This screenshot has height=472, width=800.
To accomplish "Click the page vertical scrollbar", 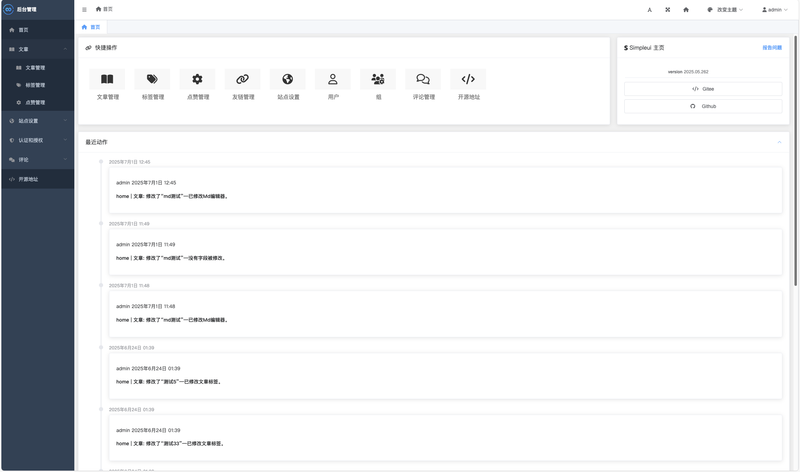I will pos(795,161).
